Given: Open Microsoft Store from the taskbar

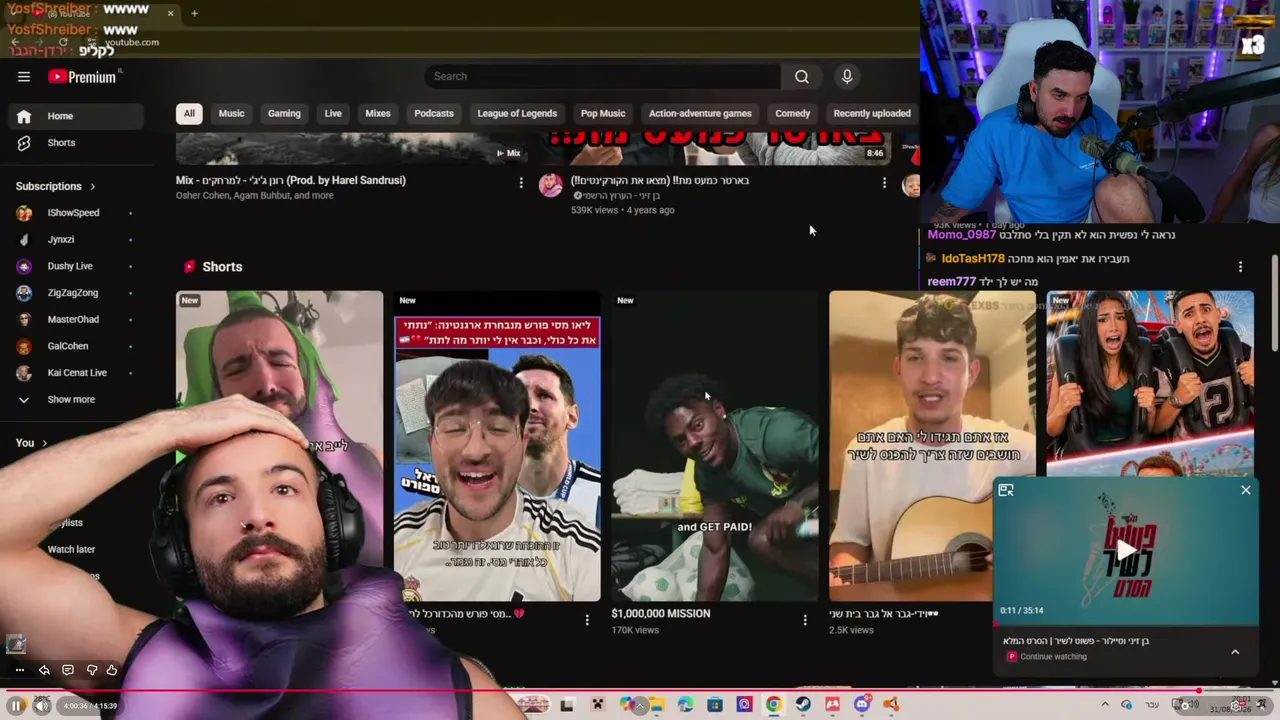Looking at the screenshot, I should point(715,705).
